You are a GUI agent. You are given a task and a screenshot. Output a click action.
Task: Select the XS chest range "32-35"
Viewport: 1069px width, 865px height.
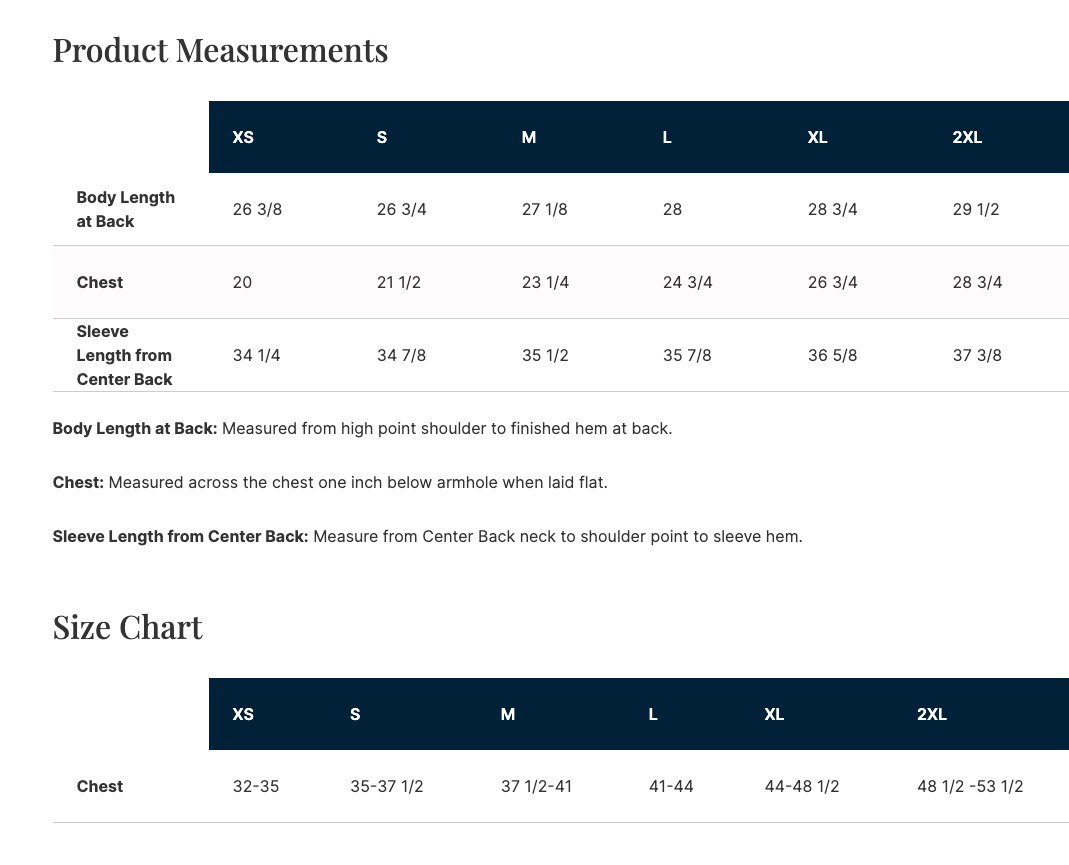(256, 786)
